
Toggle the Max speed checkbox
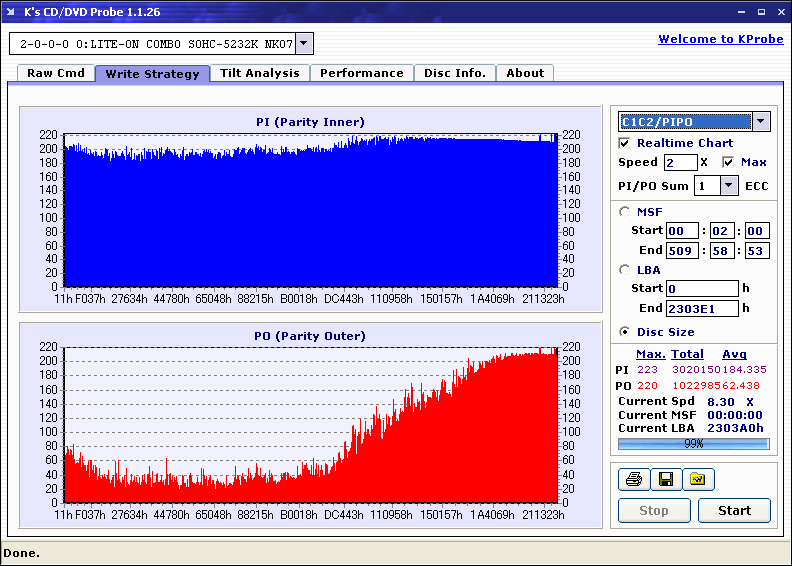(728, 162)
